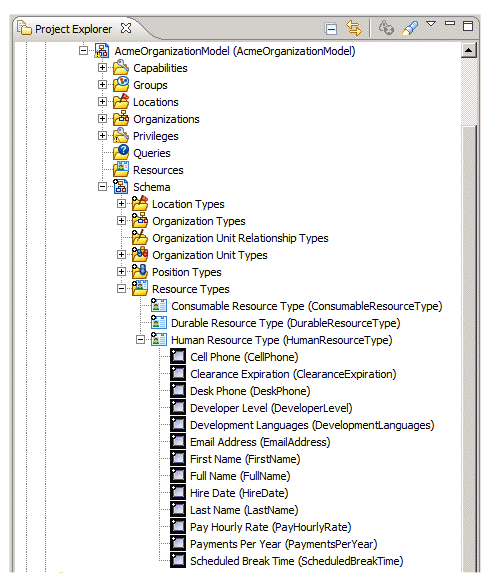Click the scrollbar up arrow

468,50
